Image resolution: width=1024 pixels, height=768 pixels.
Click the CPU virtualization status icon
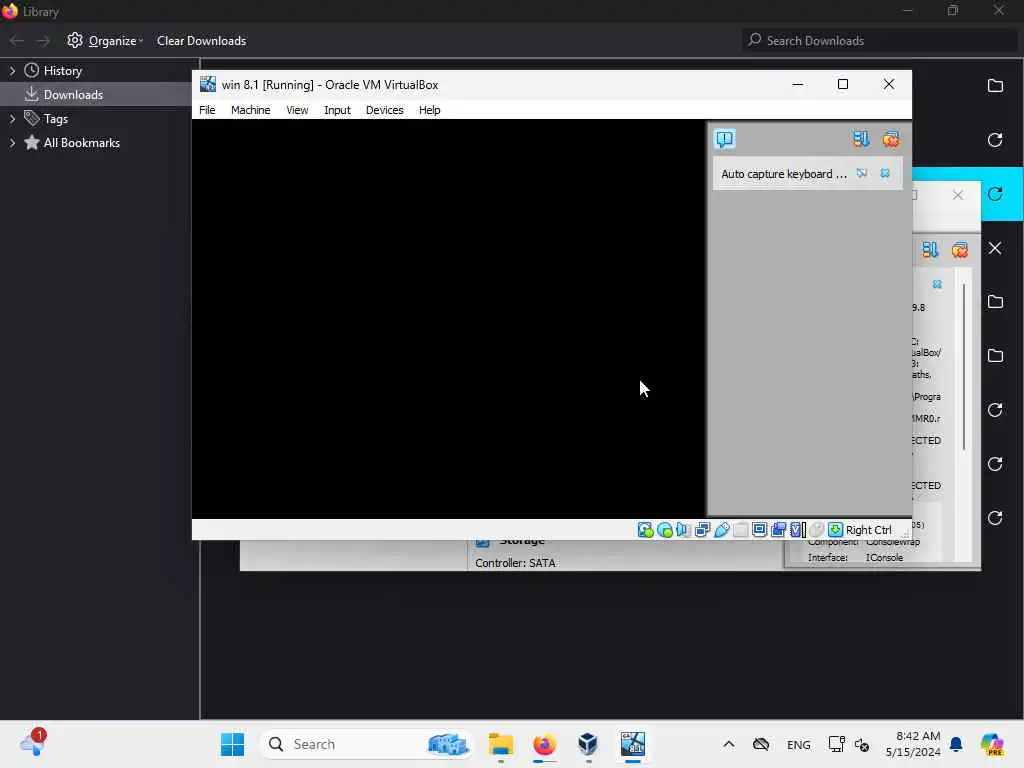tap(797, 530)
